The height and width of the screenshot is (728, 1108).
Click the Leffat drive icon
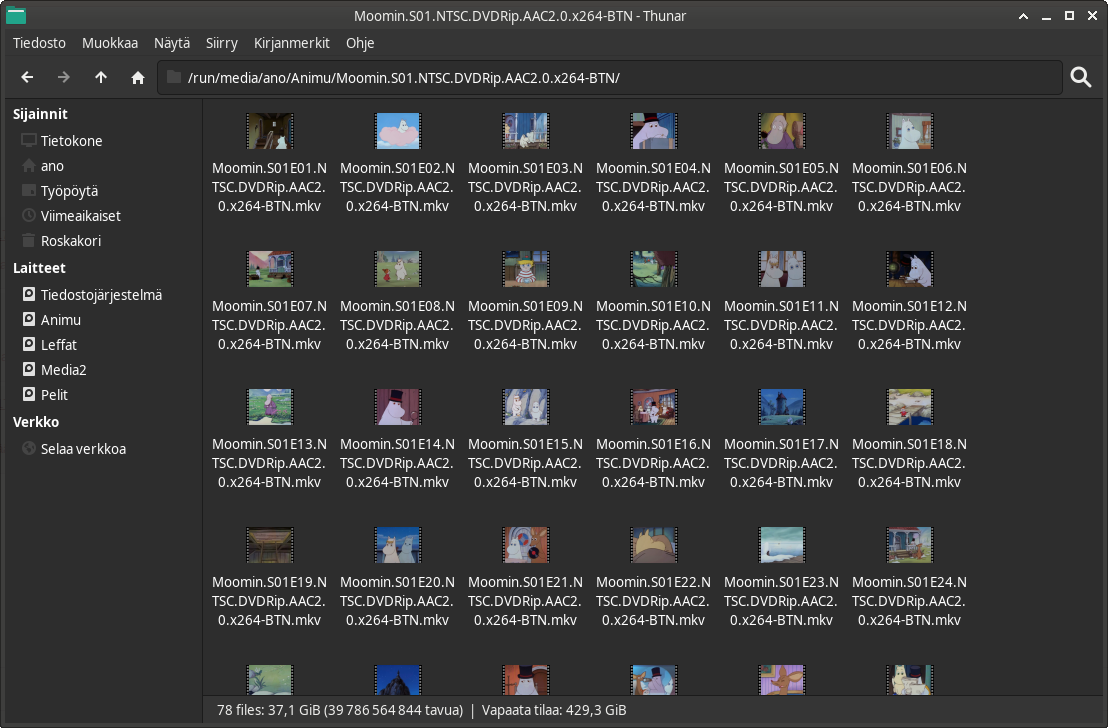pos(28,344)
